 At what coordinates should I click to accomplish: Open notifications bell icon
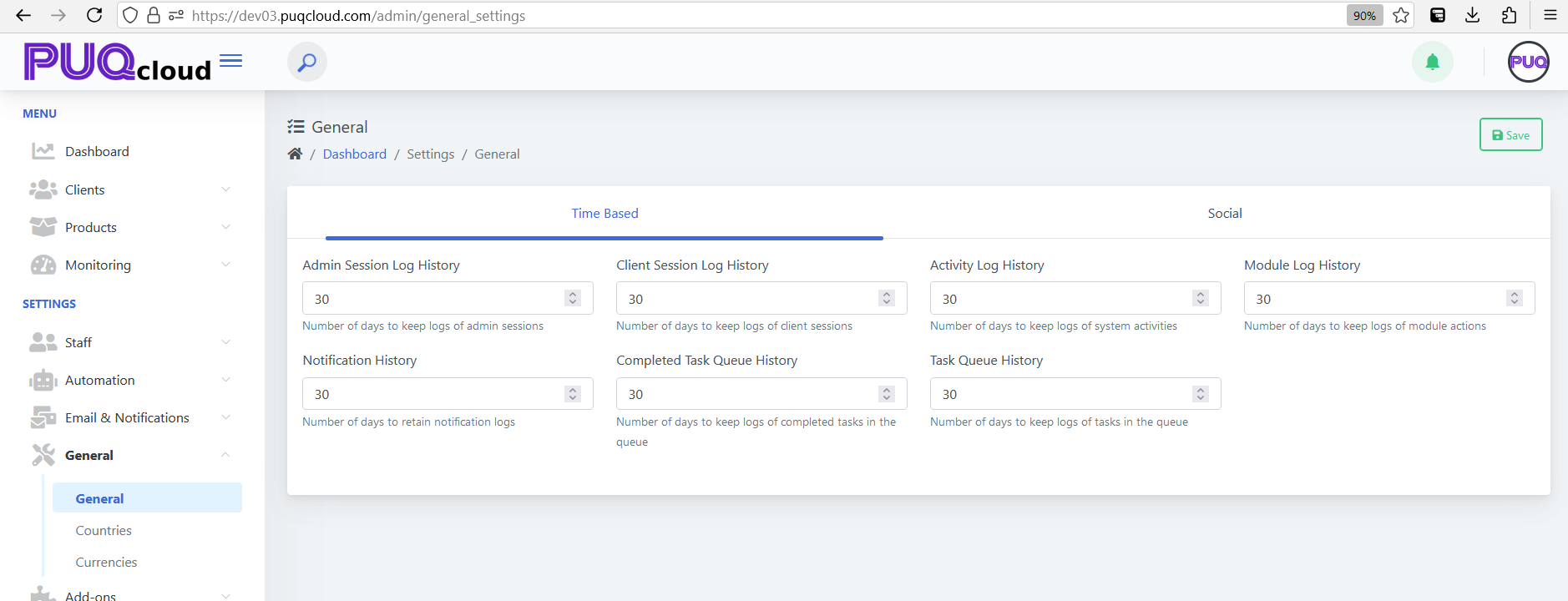pyautogui.click(x=1433, y=62)
